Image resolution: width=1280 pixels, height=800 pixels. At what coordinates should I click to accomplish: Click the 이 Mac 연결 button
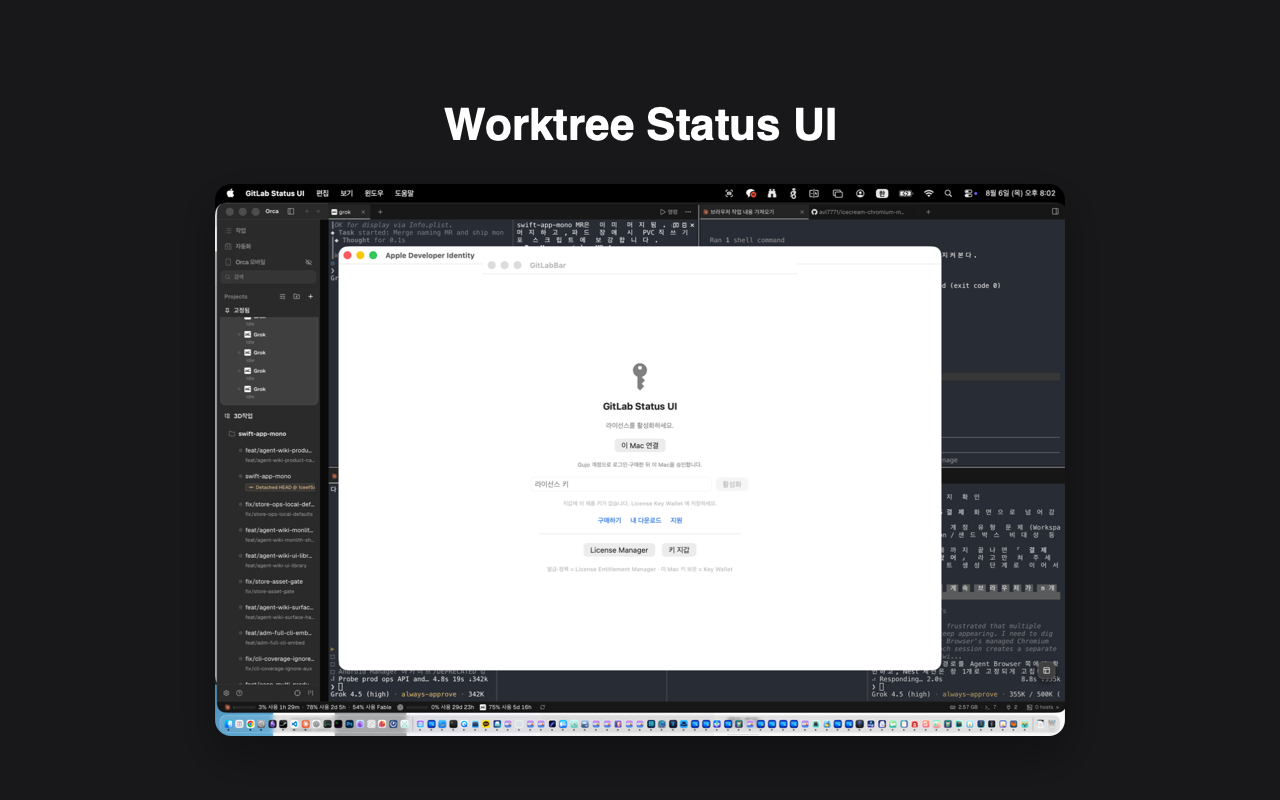coord(640,445)
